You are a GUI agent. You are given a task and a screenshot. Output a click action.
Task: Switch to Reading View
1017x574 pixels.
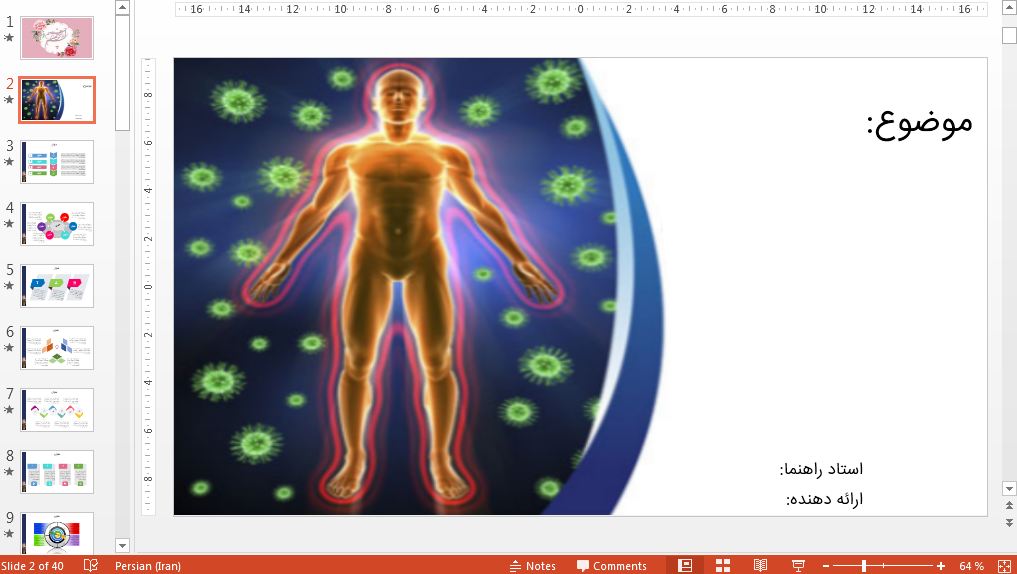click(760, 565)
